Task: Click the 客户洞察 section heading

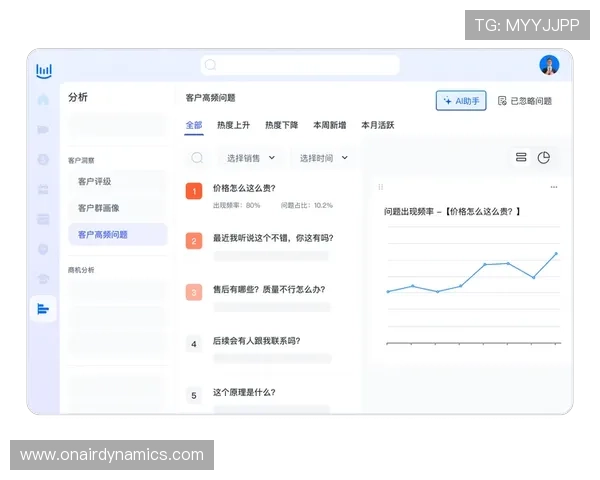Action: (x=81, y=160)
